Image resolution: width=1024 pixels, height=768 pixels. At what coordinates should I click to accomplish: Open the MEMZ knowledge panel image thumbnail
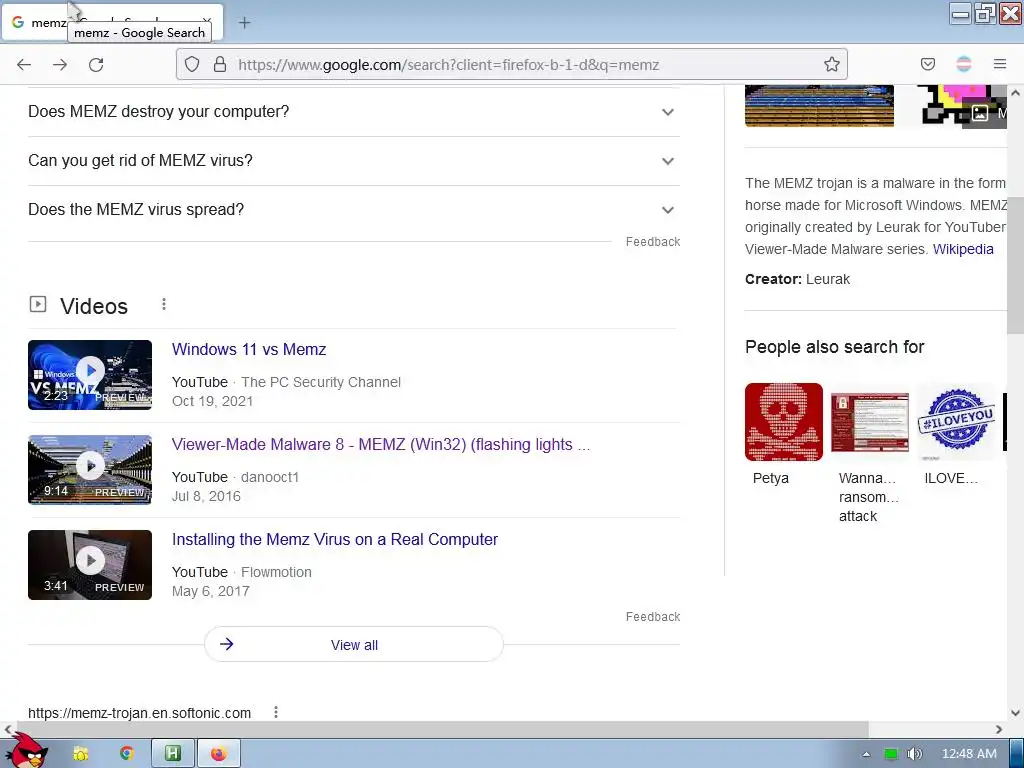tap(819, 106)
